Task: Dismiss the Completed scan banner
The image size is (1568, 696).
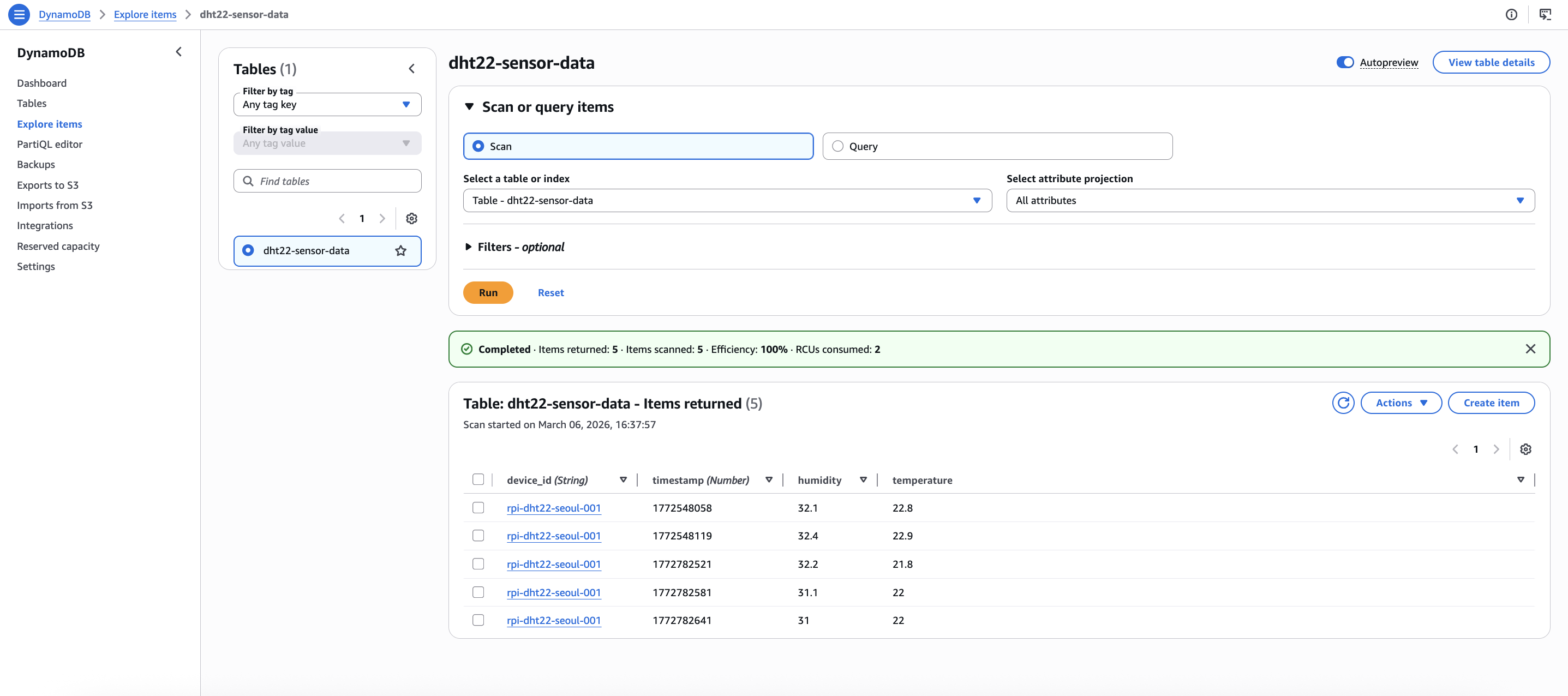Action: 1530,349
